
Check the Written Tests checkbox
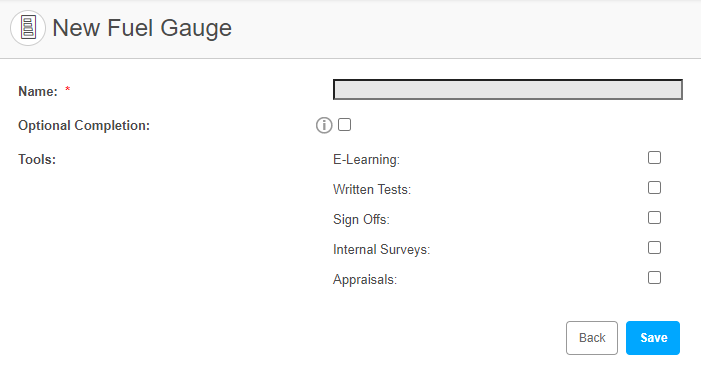tap(655, 187)
